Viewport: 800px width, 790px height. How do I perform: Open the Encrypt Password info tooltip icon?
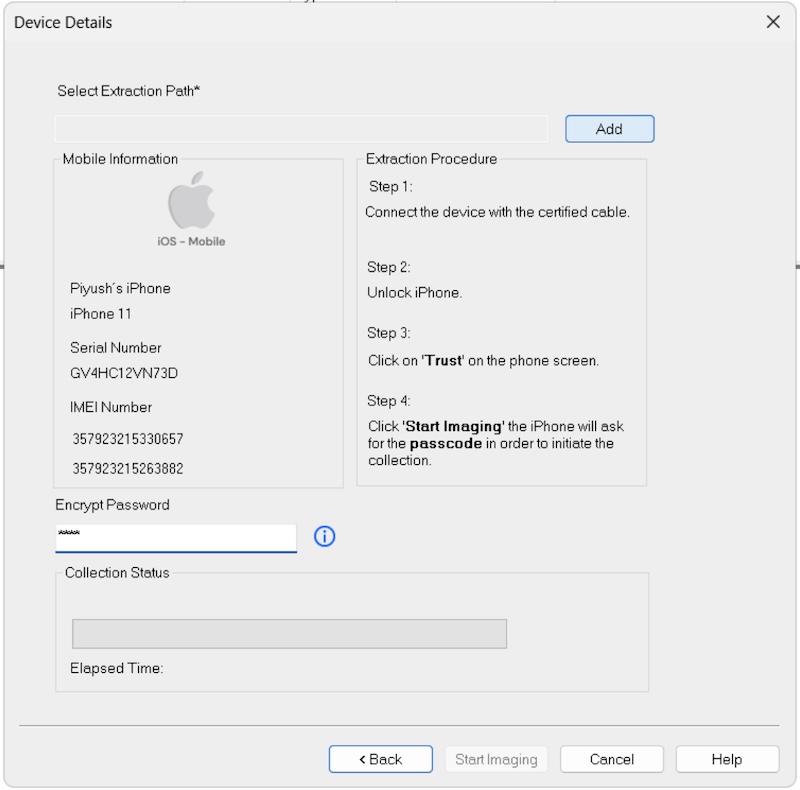[x=325, y=536]
